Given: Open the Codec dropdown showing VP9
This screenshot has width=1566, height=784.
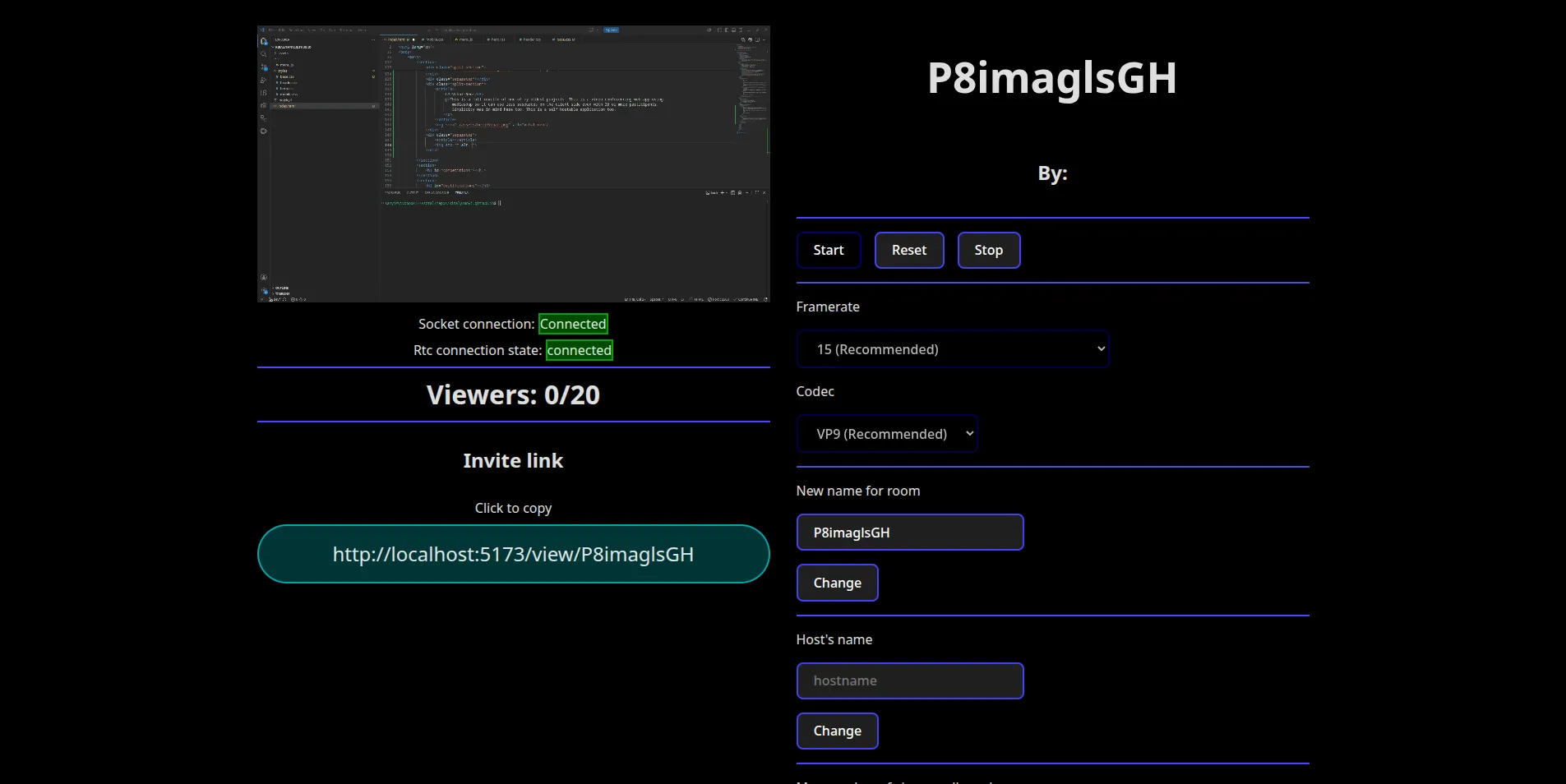Looking at the screenshot, I should click(887, 434).
